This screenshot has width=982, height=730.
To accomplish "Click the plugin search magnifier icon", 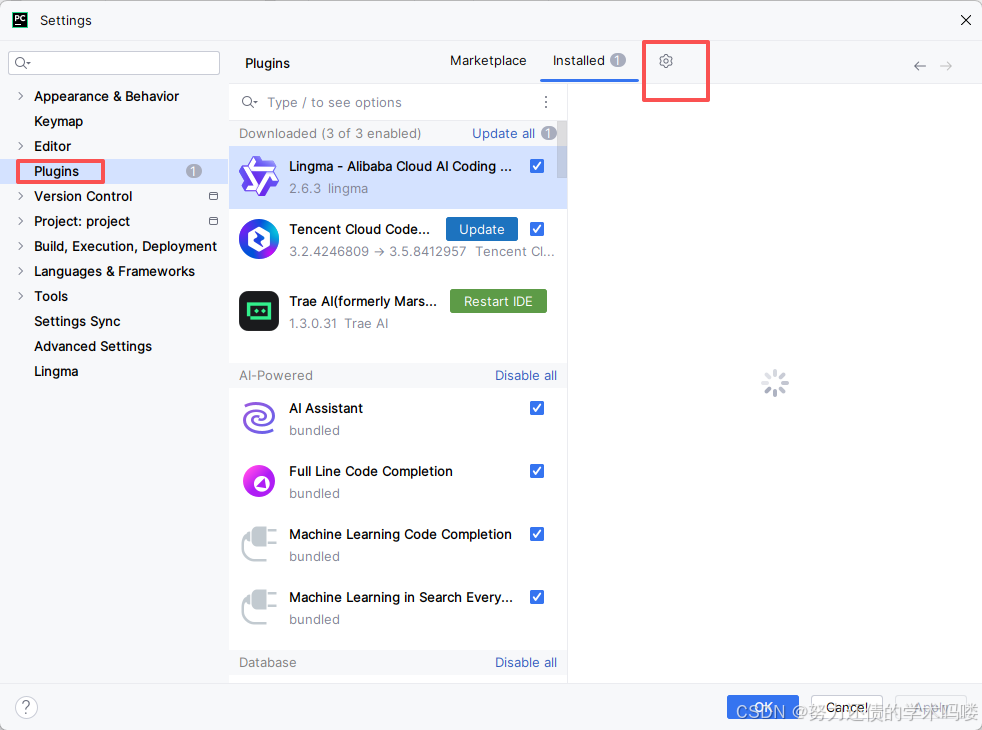I will click(249, 102).
